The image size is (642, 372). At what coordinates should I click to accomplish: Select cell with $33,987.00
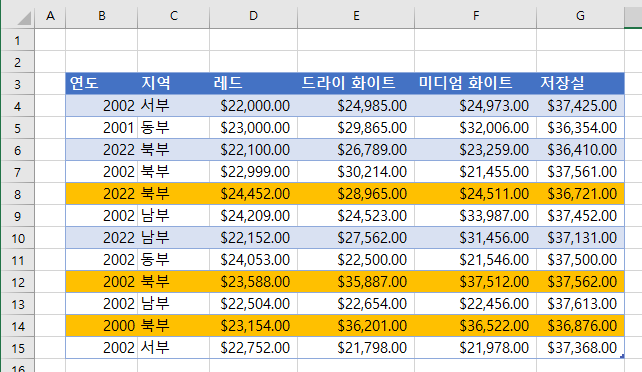tap(476, 216)
